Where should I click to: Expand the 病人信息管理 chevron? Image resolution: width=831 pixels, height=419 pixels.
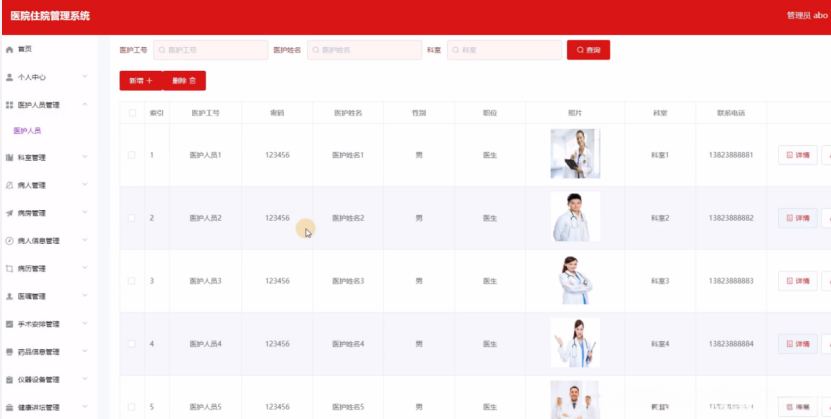coord(85,240)
